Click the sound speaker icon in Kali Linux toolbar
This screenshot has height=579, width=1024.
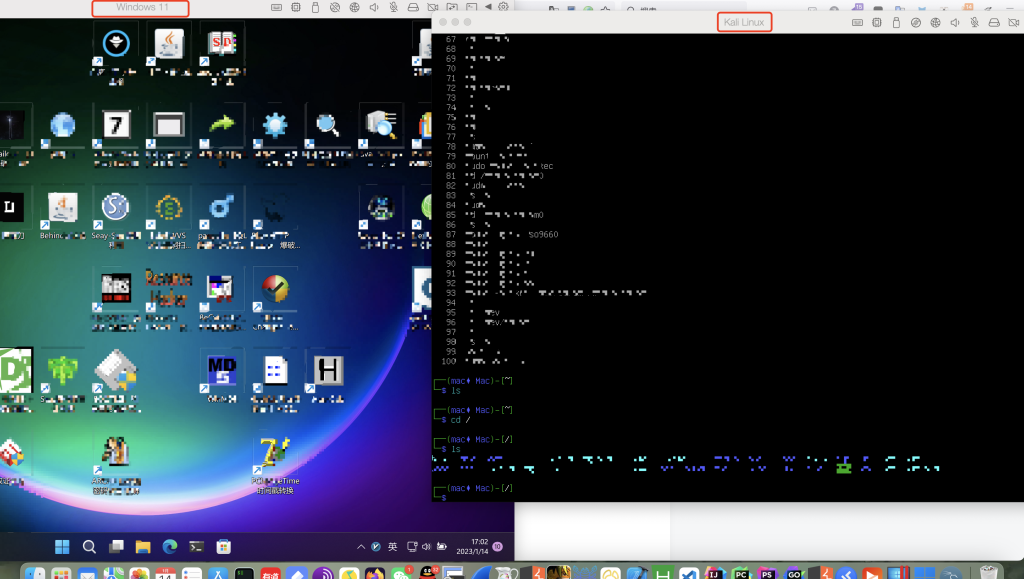pos(955,22)
